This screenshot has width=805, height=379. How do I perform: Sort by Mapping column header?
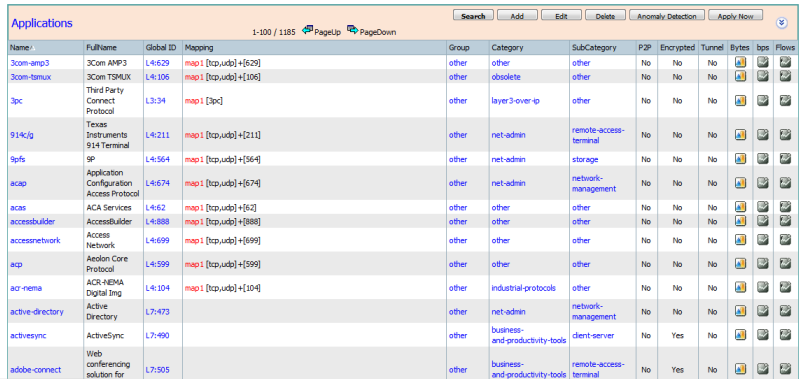point(199,47)
